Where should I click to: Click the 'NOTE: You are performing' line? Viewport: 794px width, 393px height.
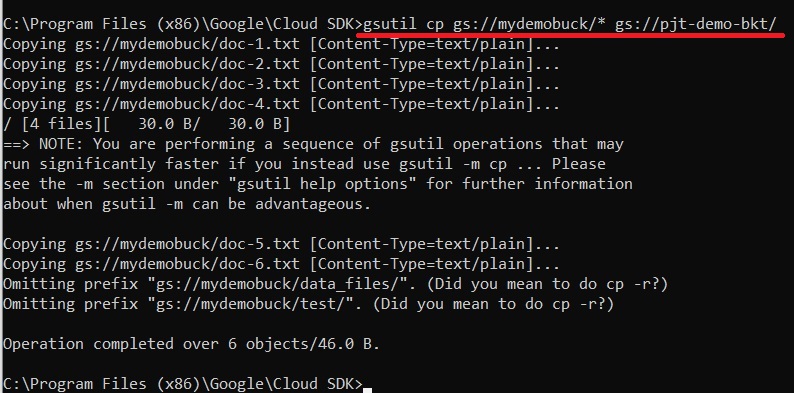pos(313,144)
